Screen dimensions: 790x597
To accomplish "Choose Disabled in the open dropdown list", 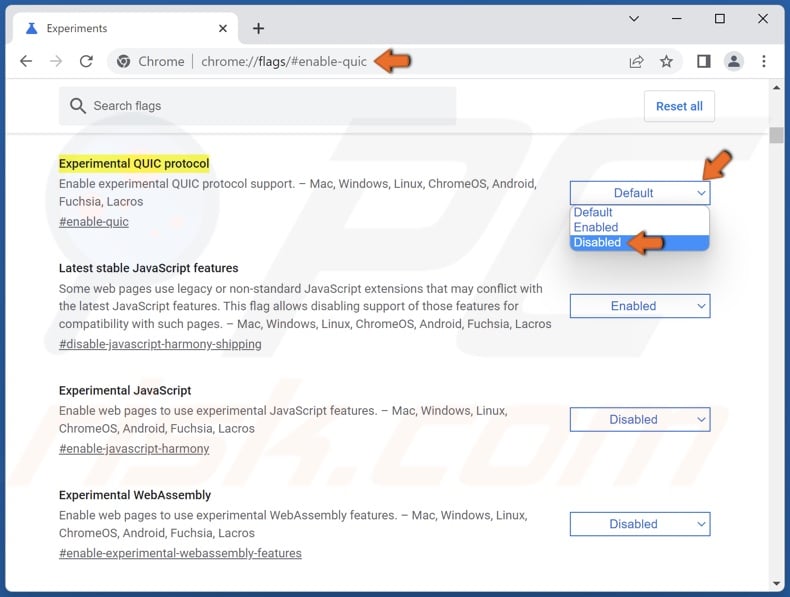I will point(640,242).
